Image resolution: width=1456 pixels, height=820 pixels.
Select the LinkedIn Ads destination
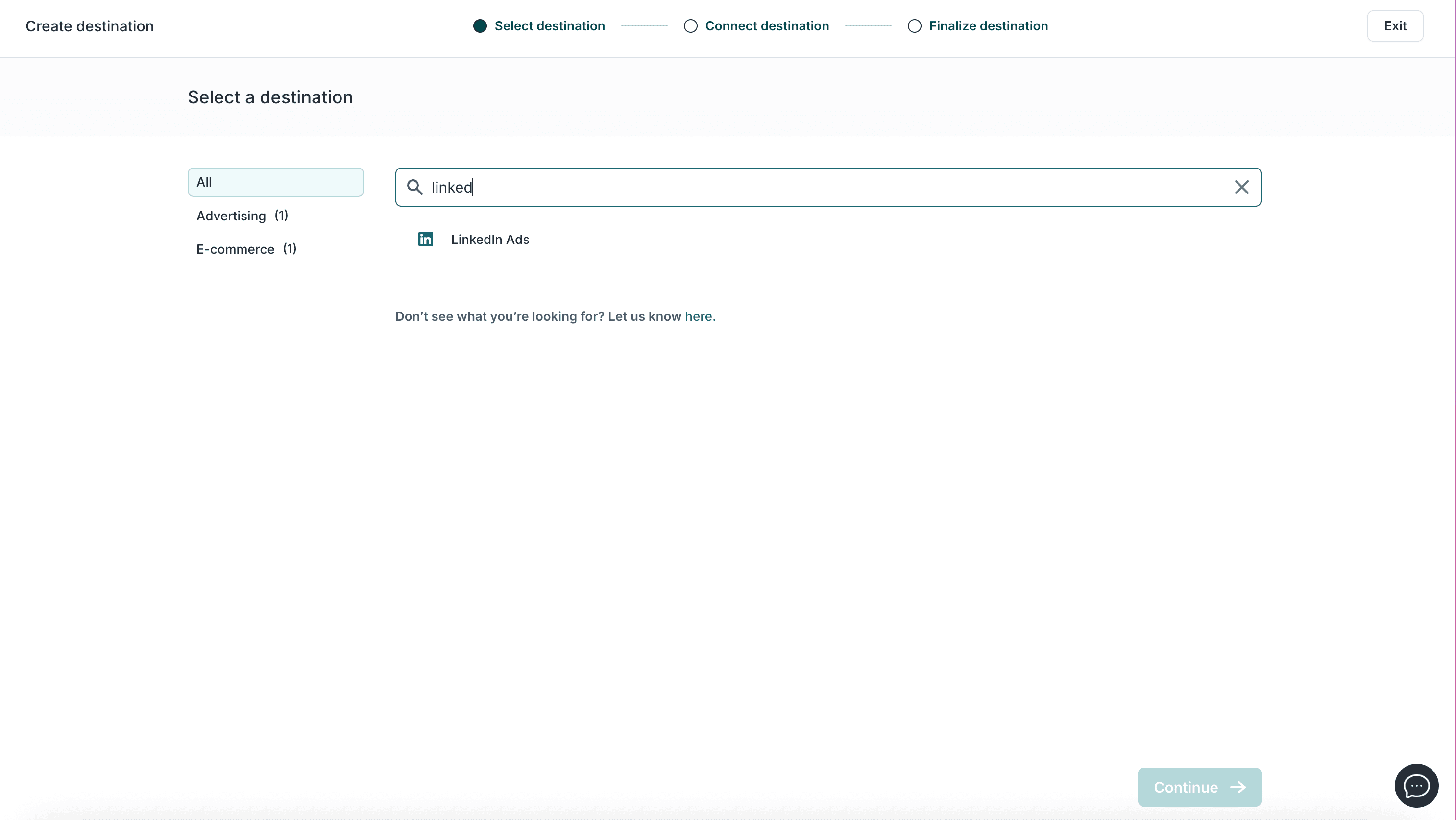pos(489,239)
